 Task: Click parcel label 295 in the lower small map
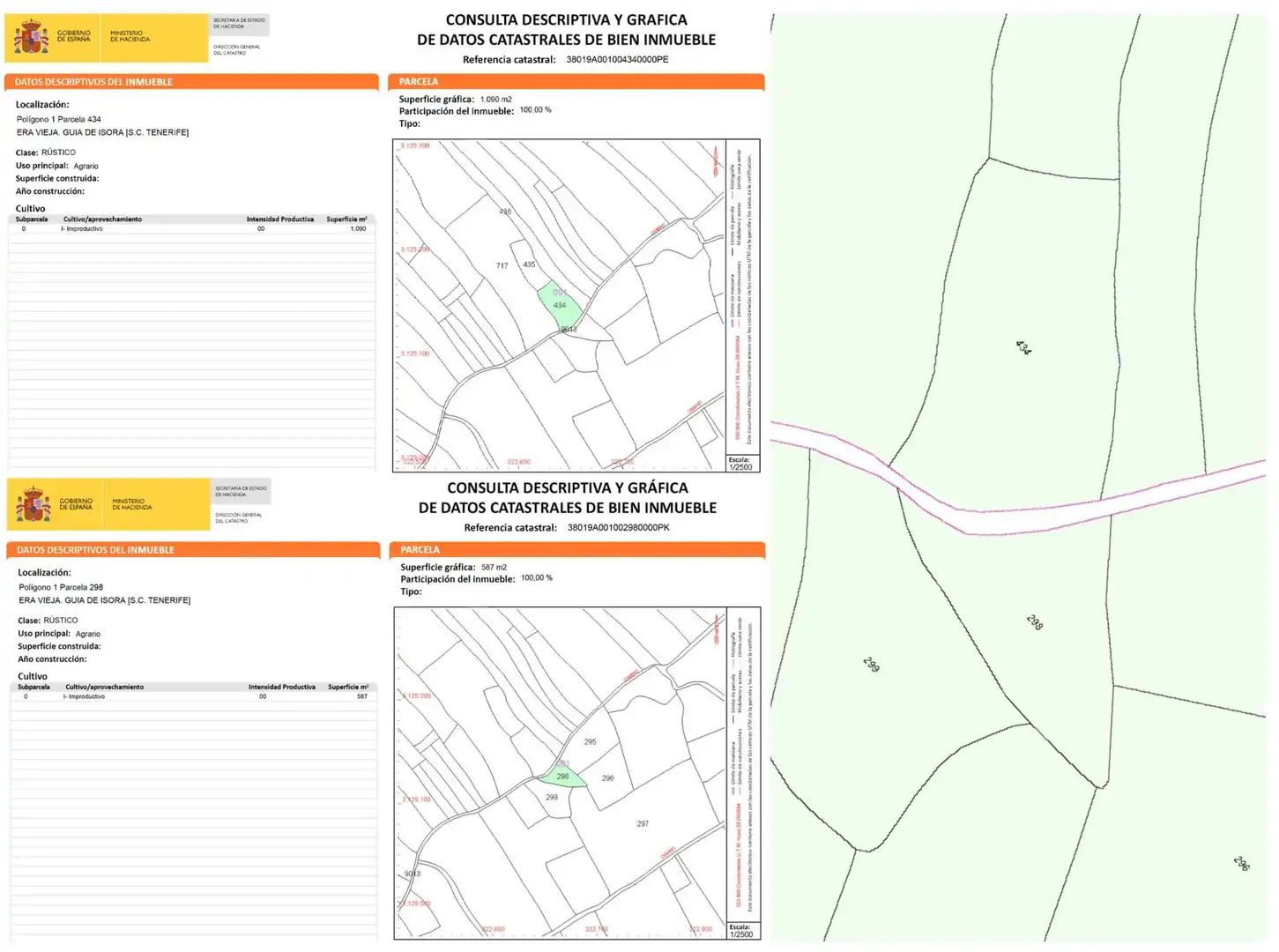(x=591, y=742)
